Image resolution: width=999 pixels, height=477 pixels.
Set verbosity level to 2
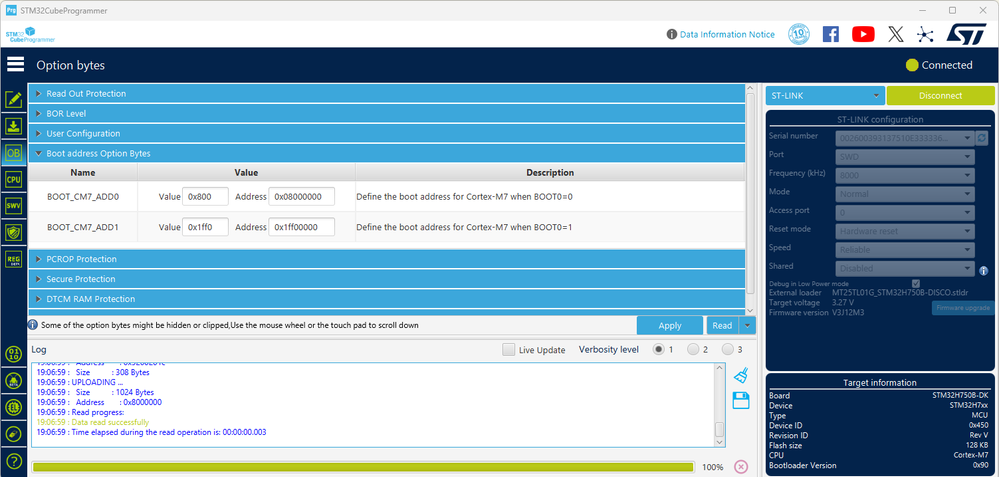(x=693, y=349)
